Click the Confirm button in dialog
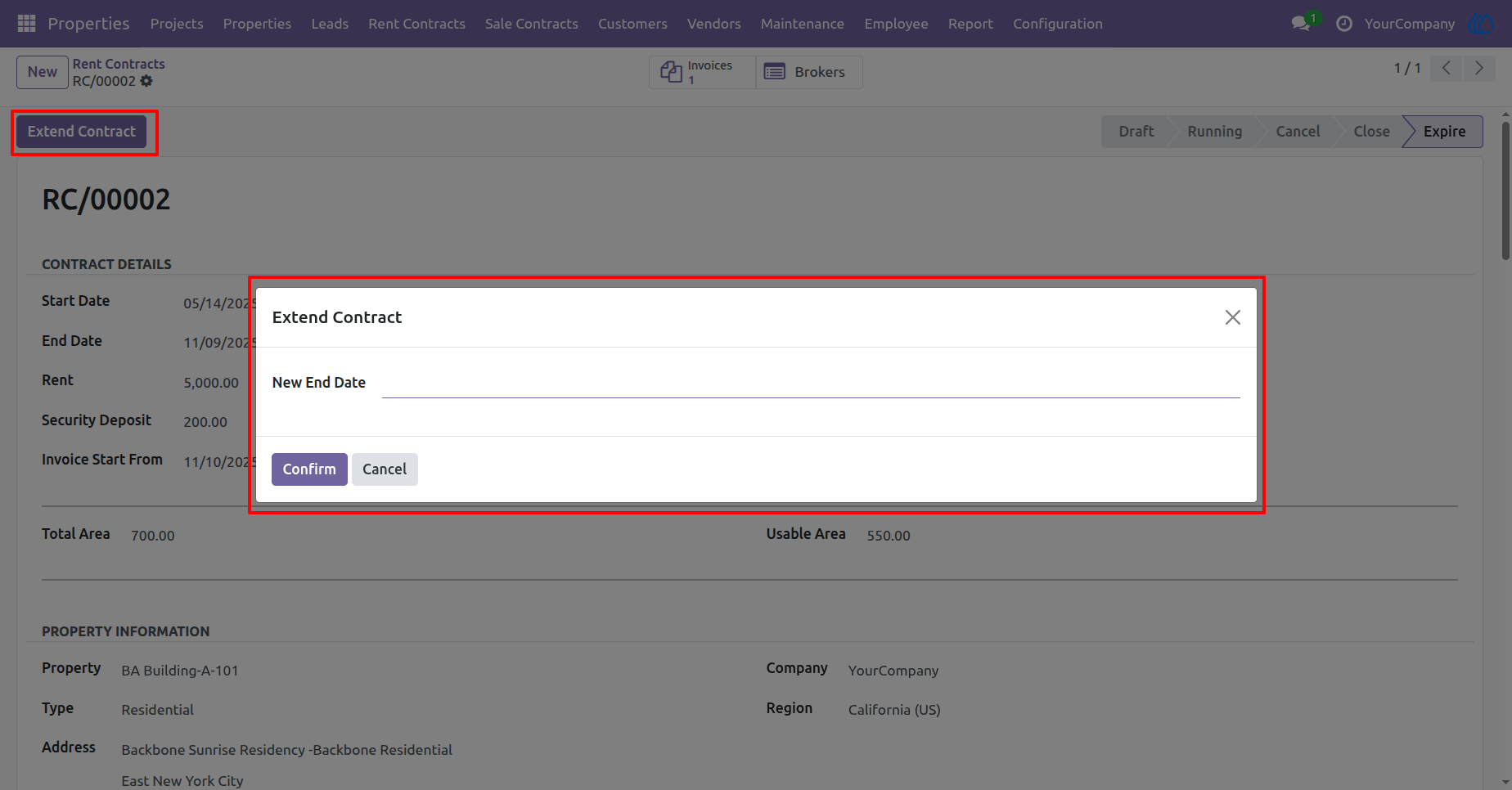Image resolution: width=1512 pixels, height=790 pixels. pos(309,469)
